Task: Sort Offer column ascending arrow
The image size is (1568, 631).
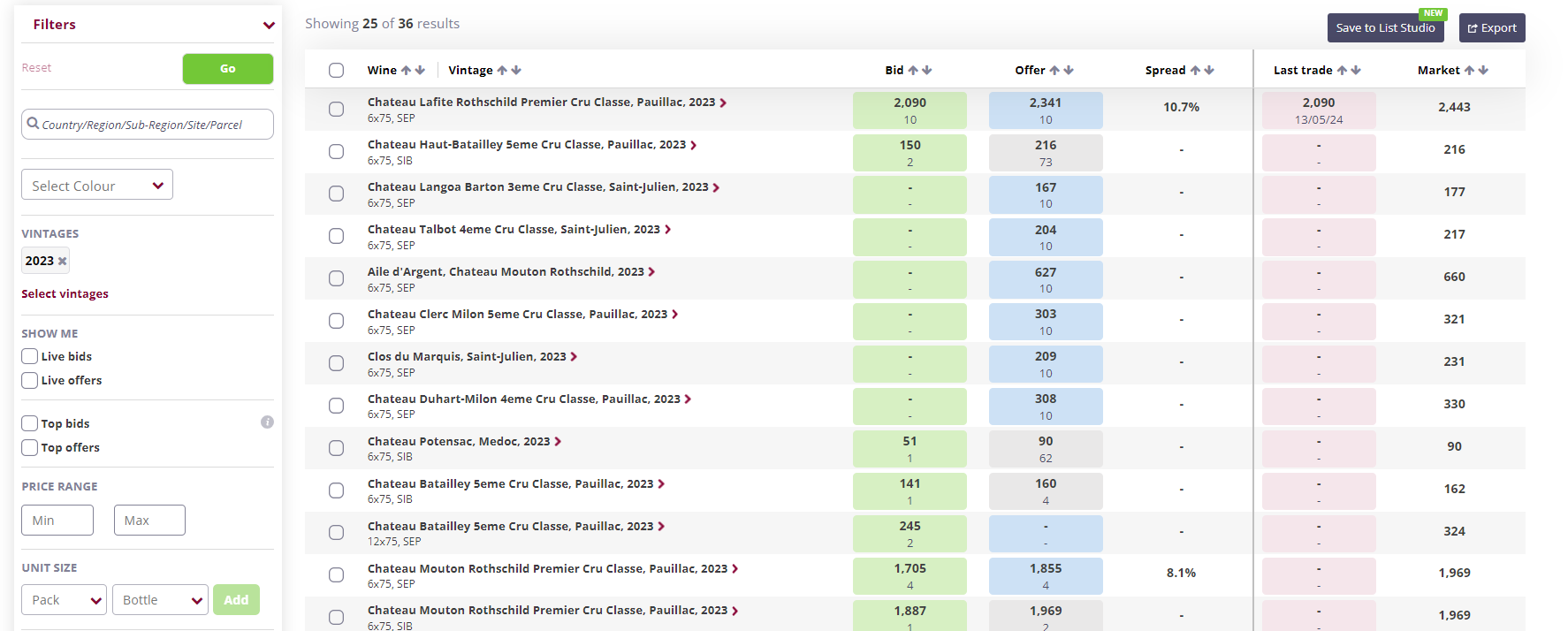Action: pos(1054,70)
